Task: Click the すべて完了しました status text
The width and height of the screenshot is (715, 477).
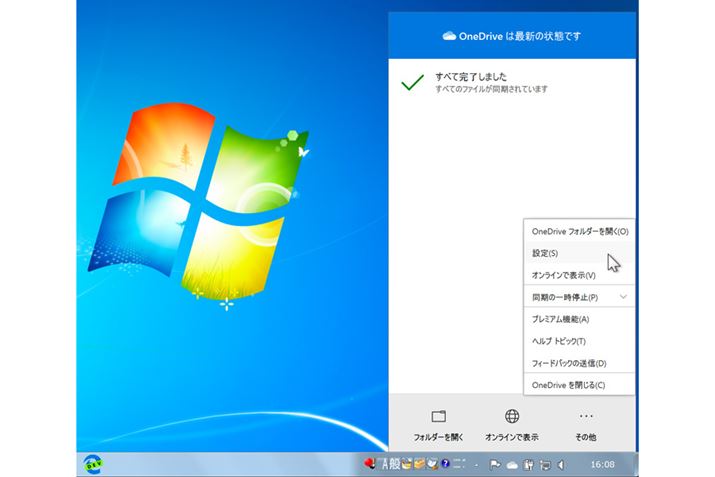Action: pyautogui.click(x=471, y=76)
